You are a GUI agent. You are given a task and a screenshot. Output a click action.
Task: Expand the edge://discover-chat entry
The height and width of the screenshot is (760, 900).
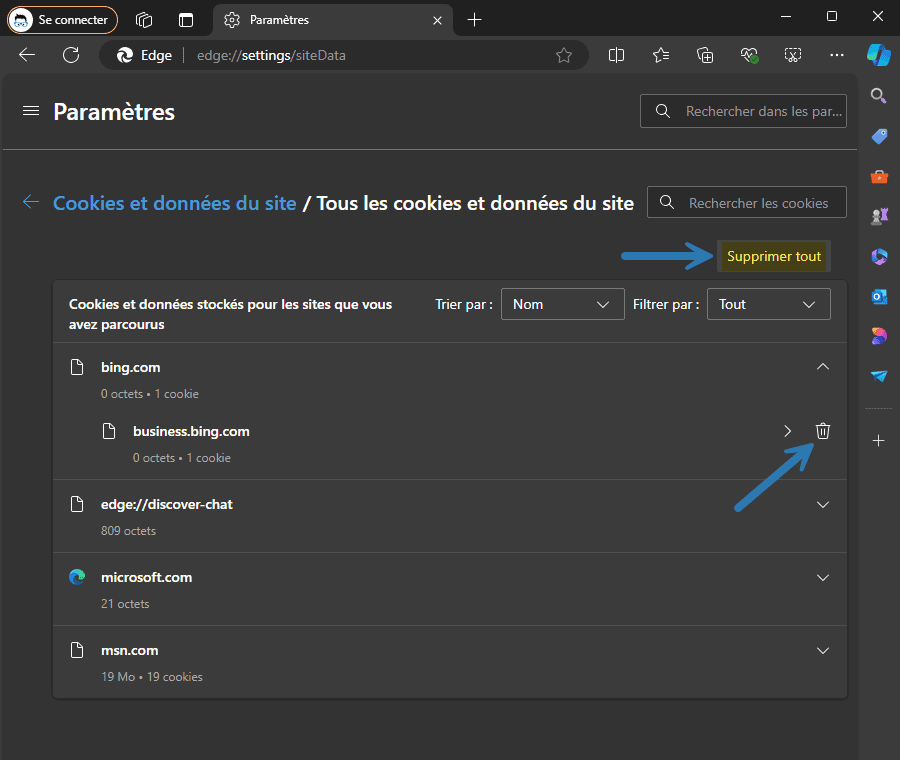point(823,505)
